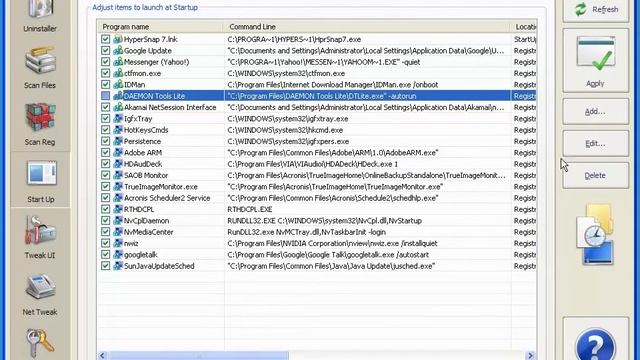
Task: Click the HyperSnap 7.lnk program icon
Action: click(x=118, y=39)
